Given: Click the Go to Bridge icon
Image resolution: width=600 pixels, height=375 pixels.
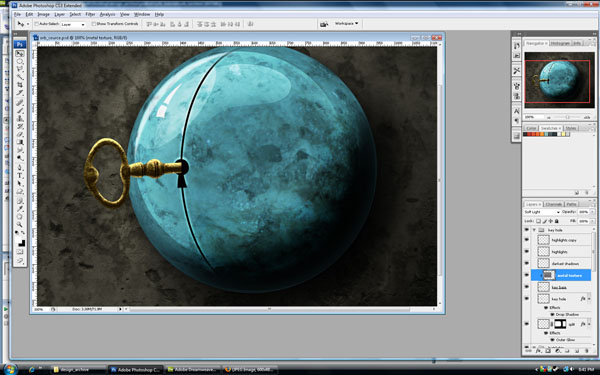Looking at the screenshot, I should [324, 24].
